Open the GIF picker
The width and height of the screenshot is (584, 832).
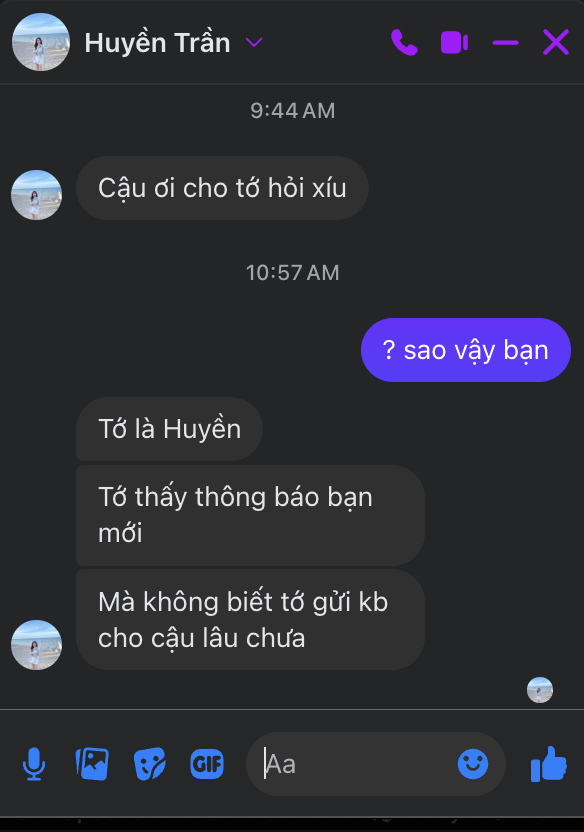coord(207,764)
